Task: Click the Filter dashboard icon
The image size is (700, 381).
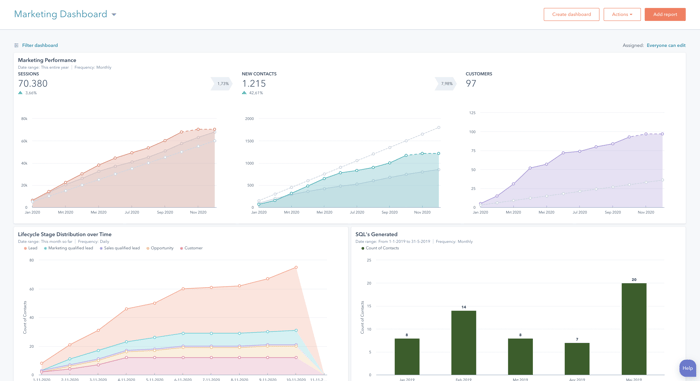Action: tap(16, 45)
